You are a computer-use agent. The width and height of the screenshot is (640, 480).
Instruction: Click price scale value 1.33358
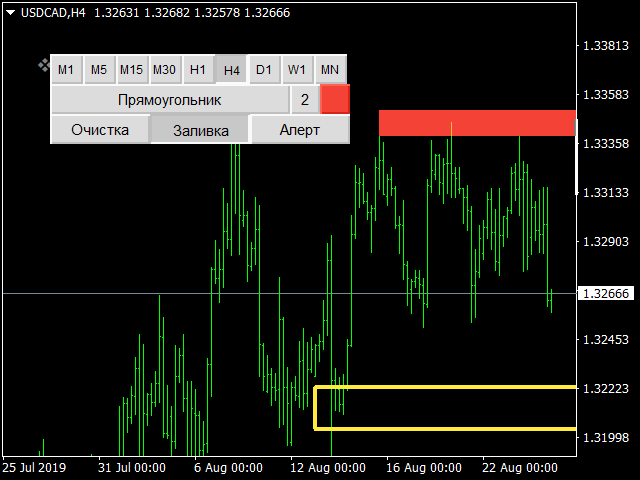pyautogui.click(x=606, y=144)
